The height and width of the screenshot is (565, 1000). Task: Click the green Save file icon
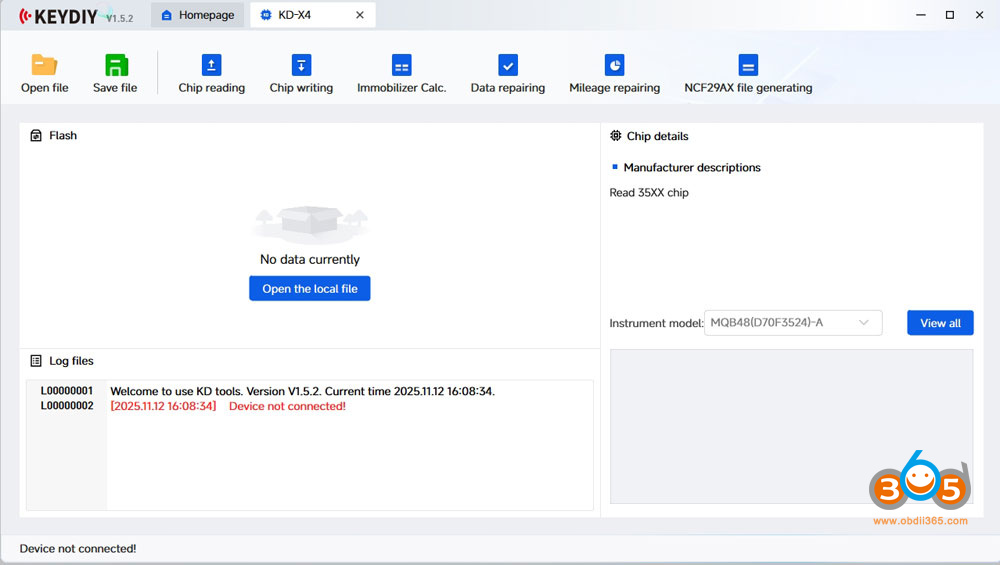pyautogui.click(x=115, y=66)
